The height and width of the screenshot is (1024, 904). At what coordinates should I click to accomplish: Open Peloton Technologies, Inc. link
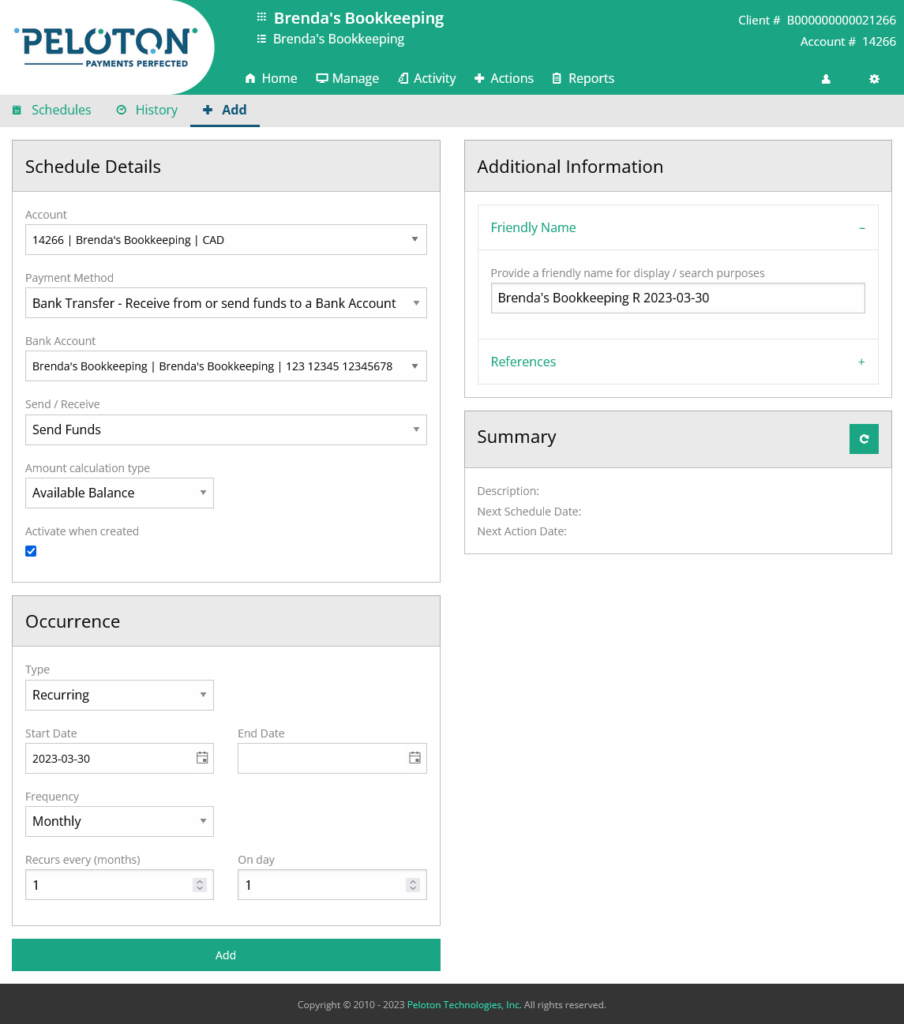pos(464,1004)
